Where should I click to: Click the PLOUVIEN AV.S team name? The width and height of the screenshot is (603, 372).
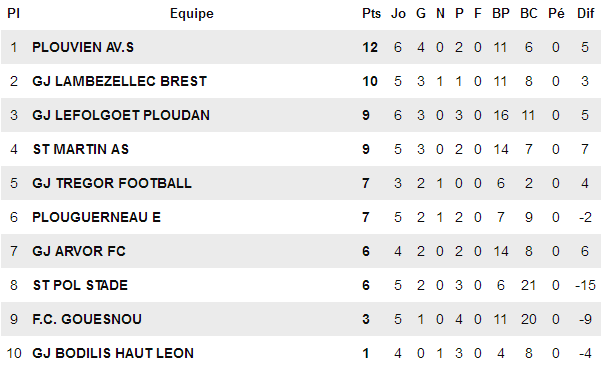click(x=83, y=47)
